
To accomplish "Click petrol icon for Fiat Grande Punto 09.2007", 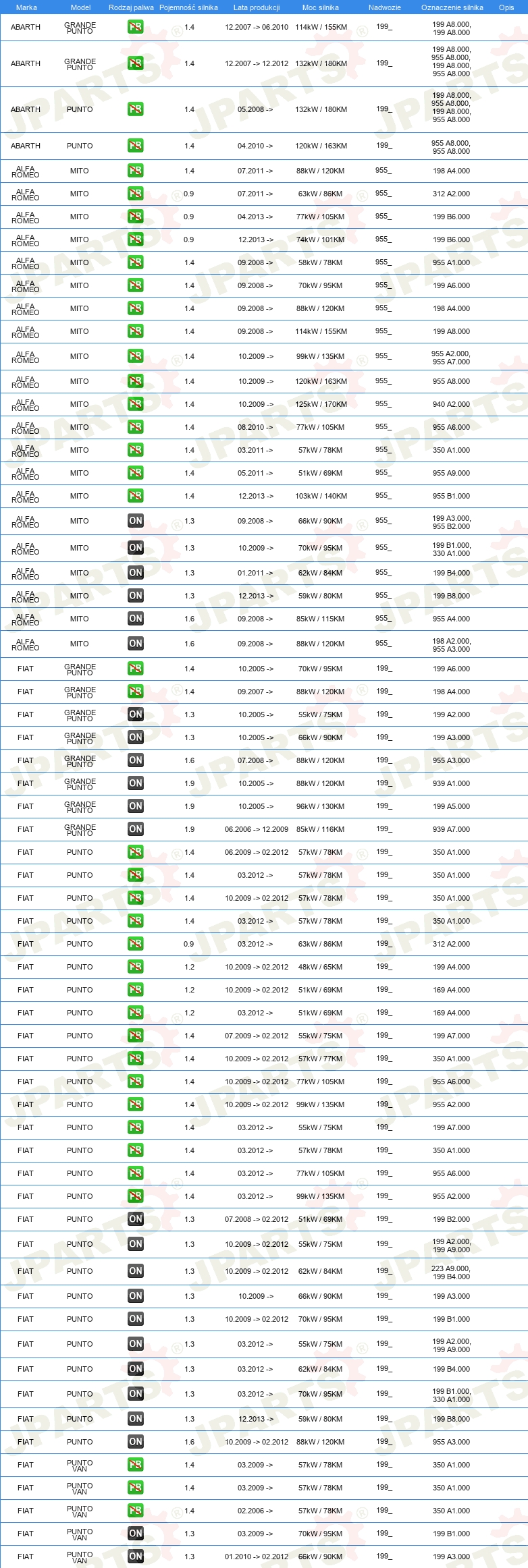I will pos(135,692).
